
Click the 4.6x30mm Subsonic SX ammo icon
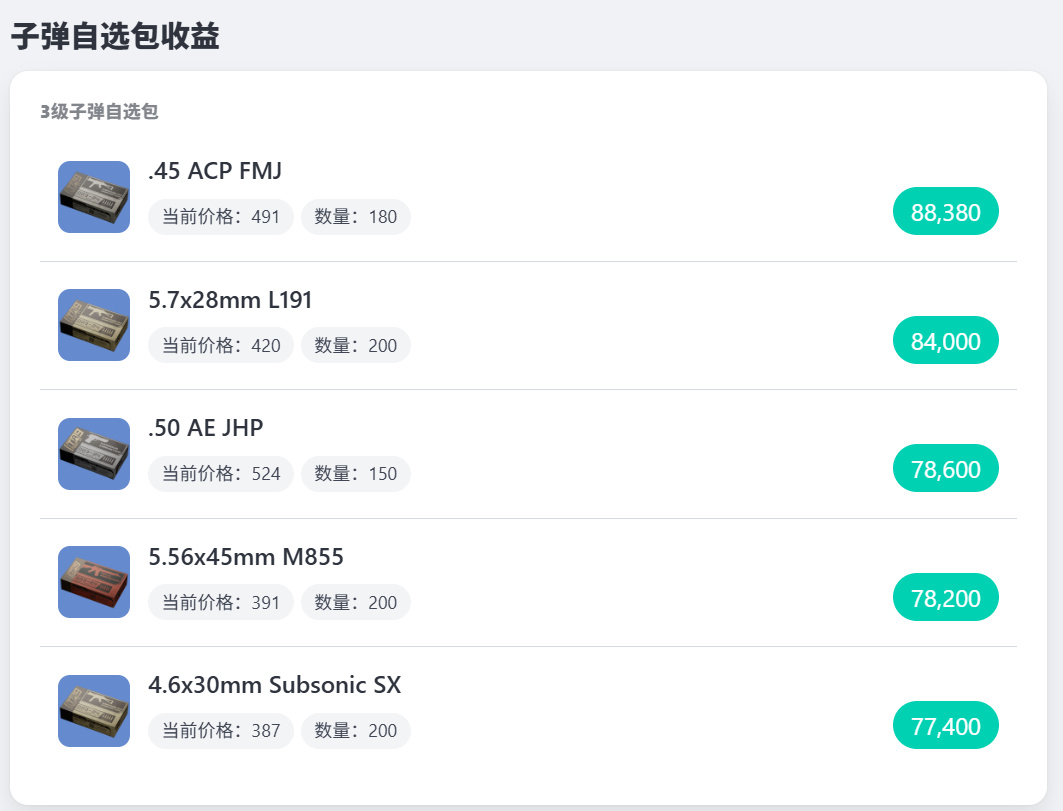pyautogui.click(x=94, y=711)
